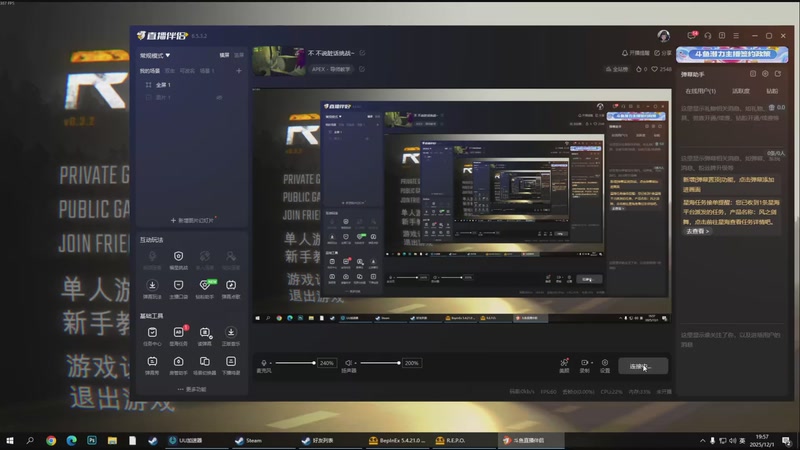Open the 读弹幕 tool icon
Screen dimensions: 800x450
point(205,333)
